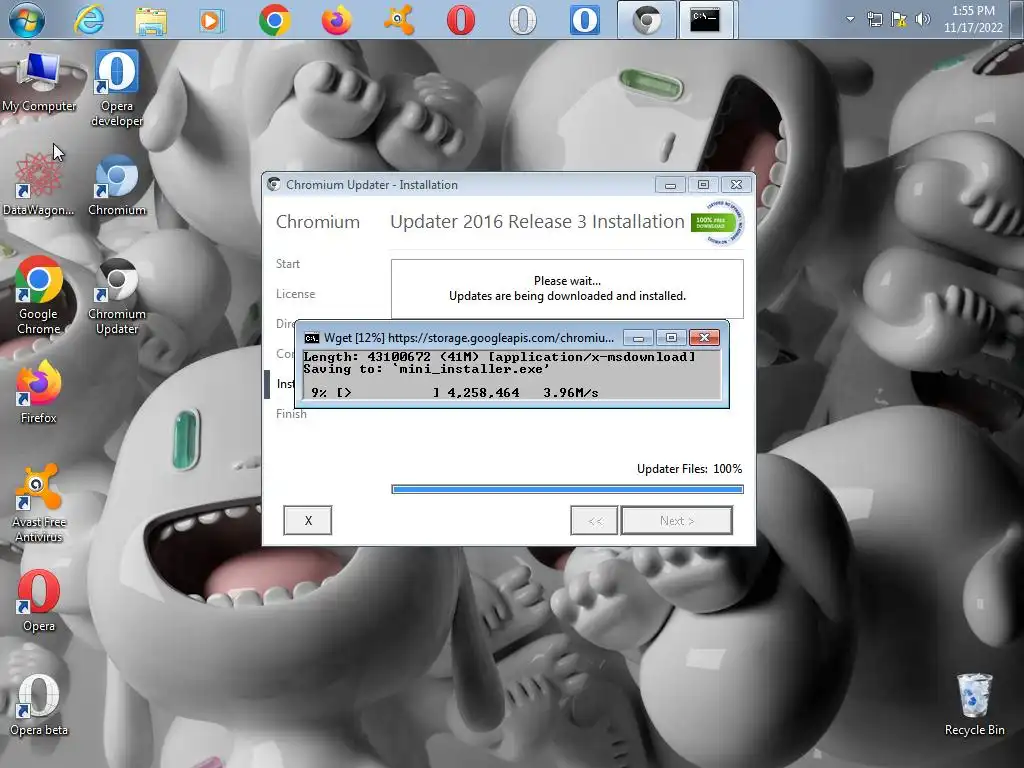Click the 'Please wait...' message box

pyautogui.click(x=568, y=289)
